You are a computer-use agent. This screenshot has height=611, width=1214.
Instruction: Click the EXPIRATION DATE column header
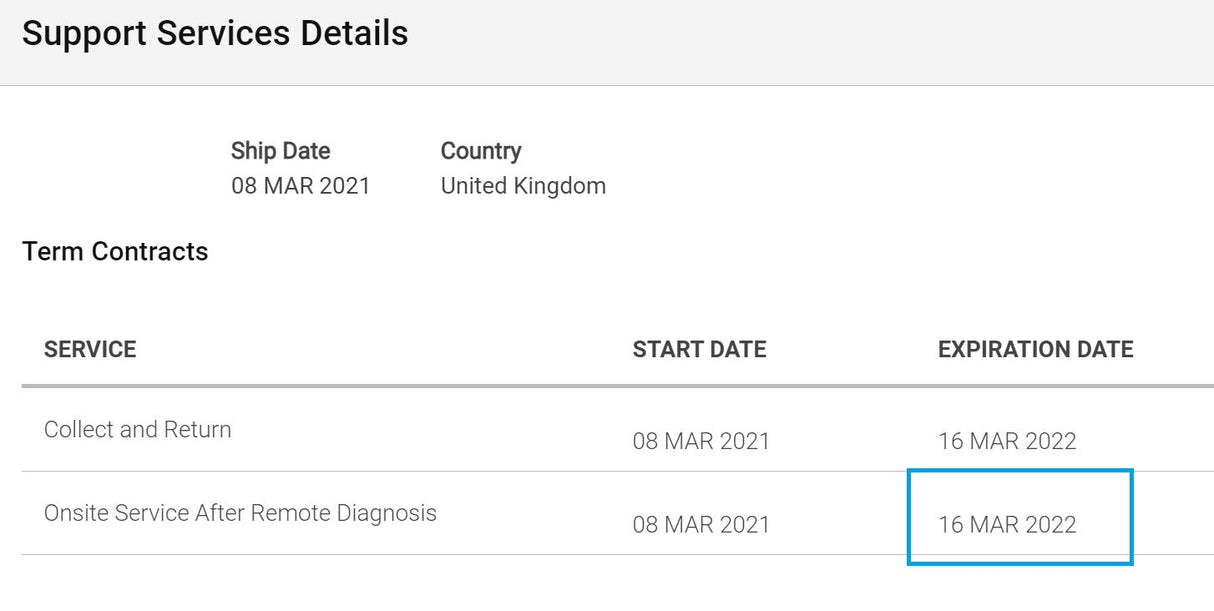click(x=1035, y=349)
